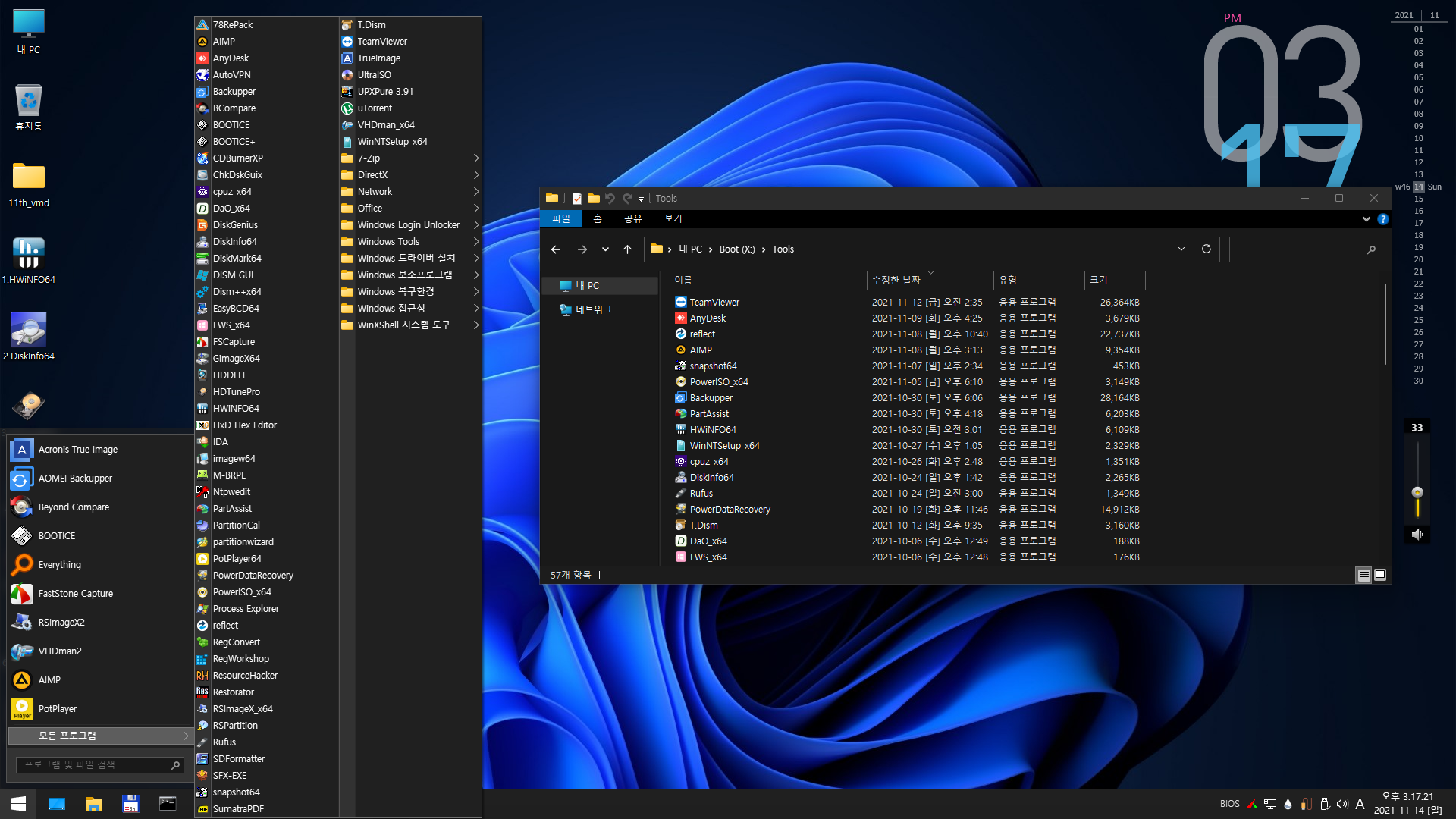Expand the 7-Zip submenu
This screenshot has width=1456, height=819.
(x=410, y=158)
